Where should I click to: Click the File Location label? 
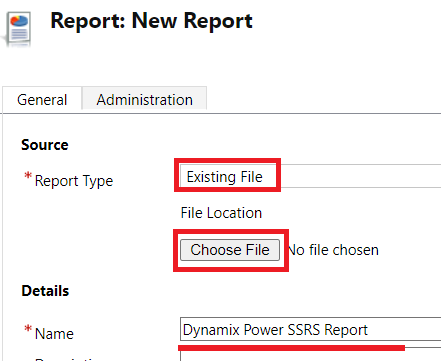click(221, 213)
